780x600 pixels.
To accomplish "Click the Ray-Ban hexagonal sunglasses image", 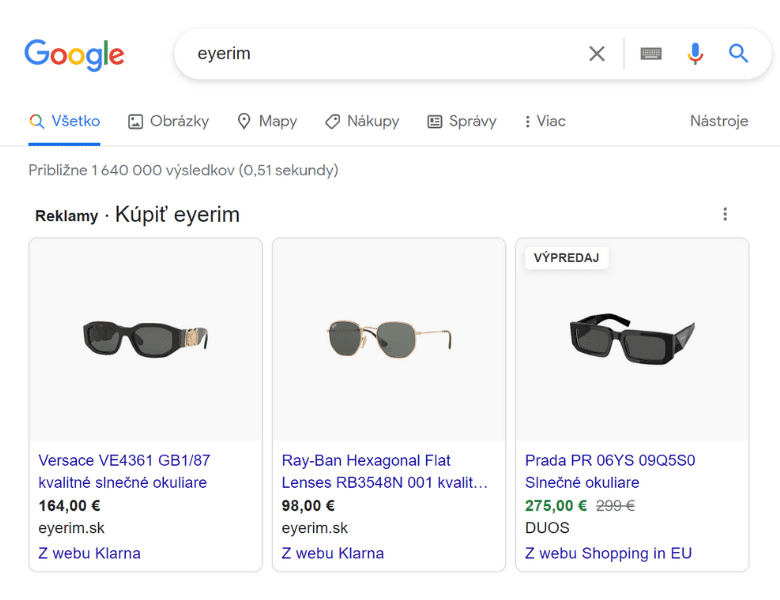I will point(389,339).
